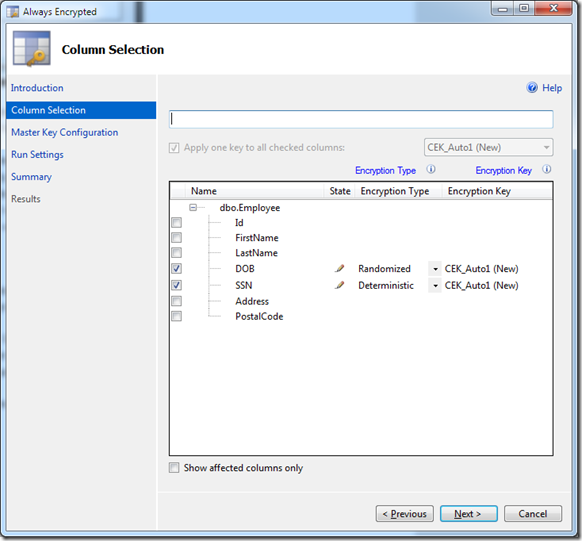This screenshot has height=541, width=582.
Task: Click the pencil state icon for SSN
Action: [x=339, y=285]
